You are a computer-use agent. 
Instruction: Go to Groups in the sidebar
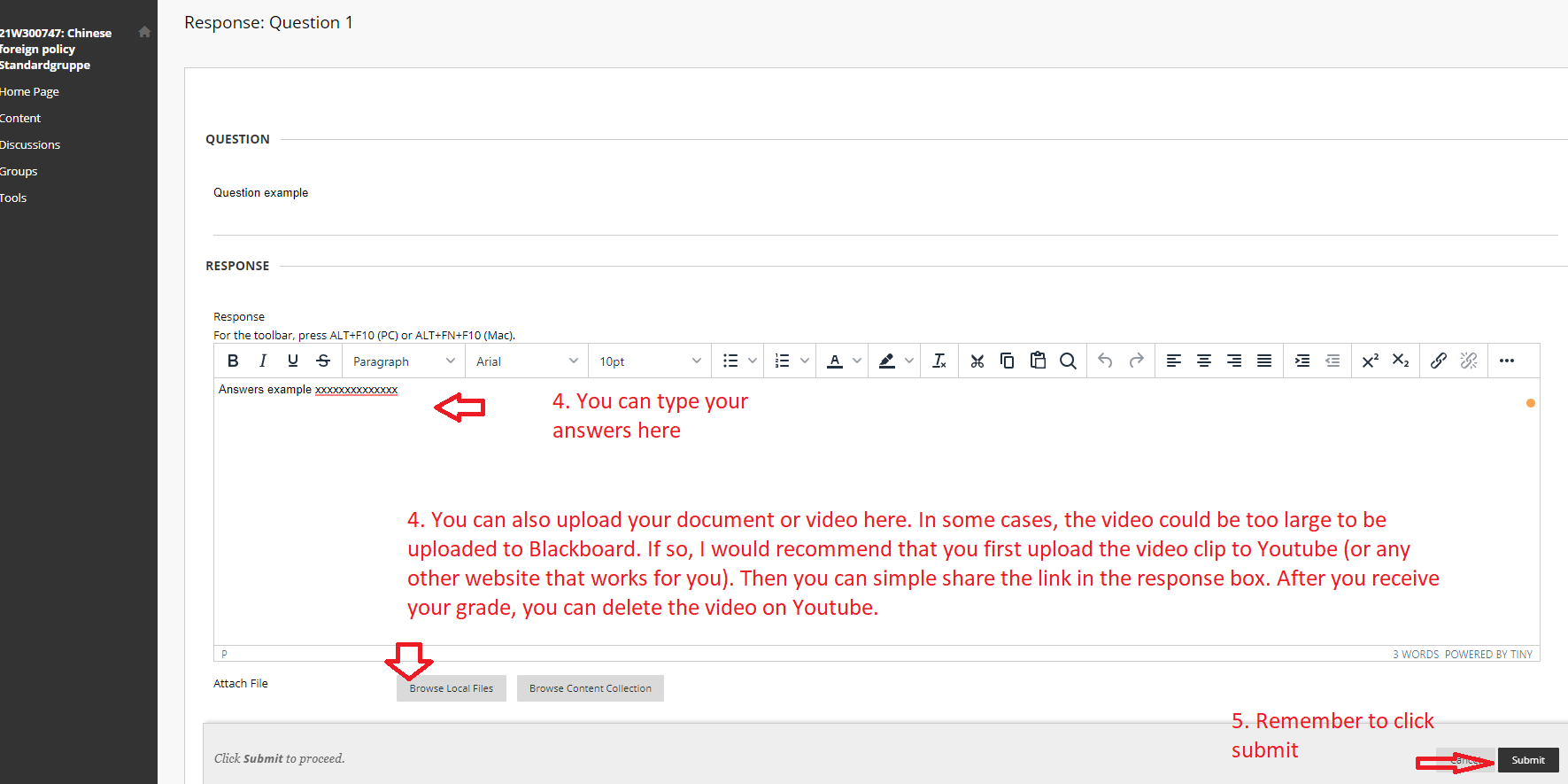tap(19, 171)
